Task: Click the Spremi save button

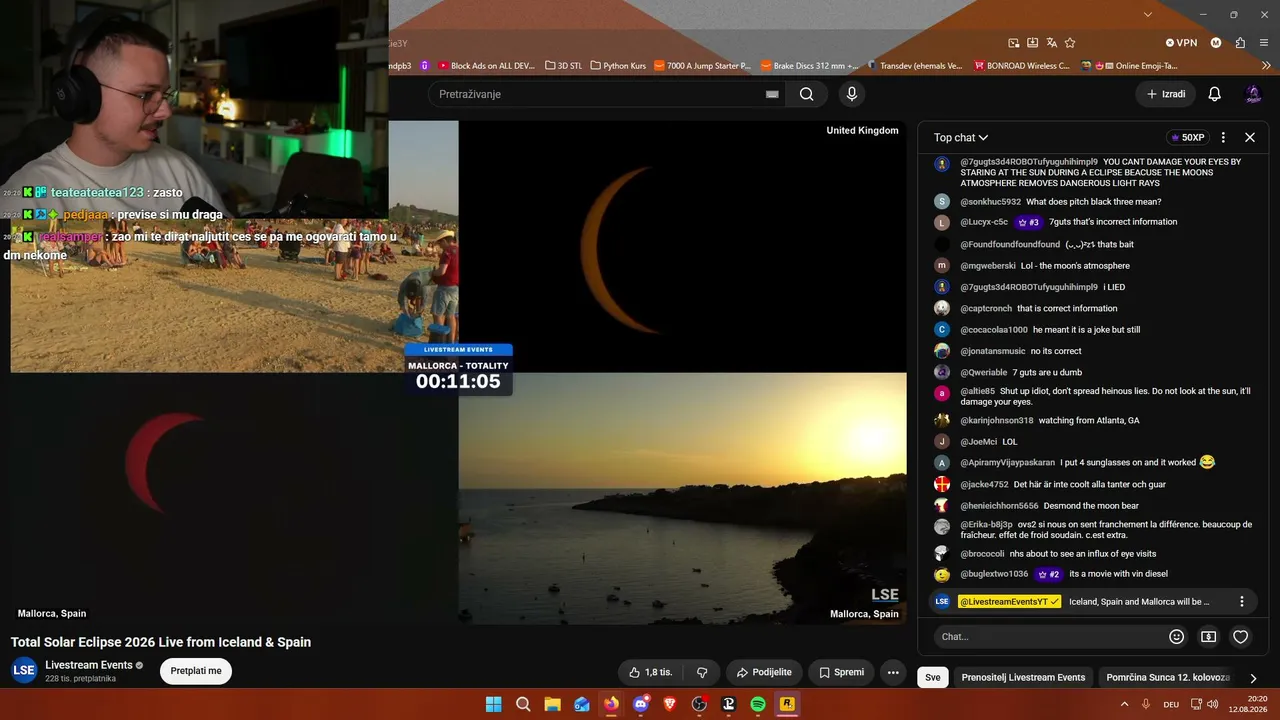Action: click(x=841, y=672)
